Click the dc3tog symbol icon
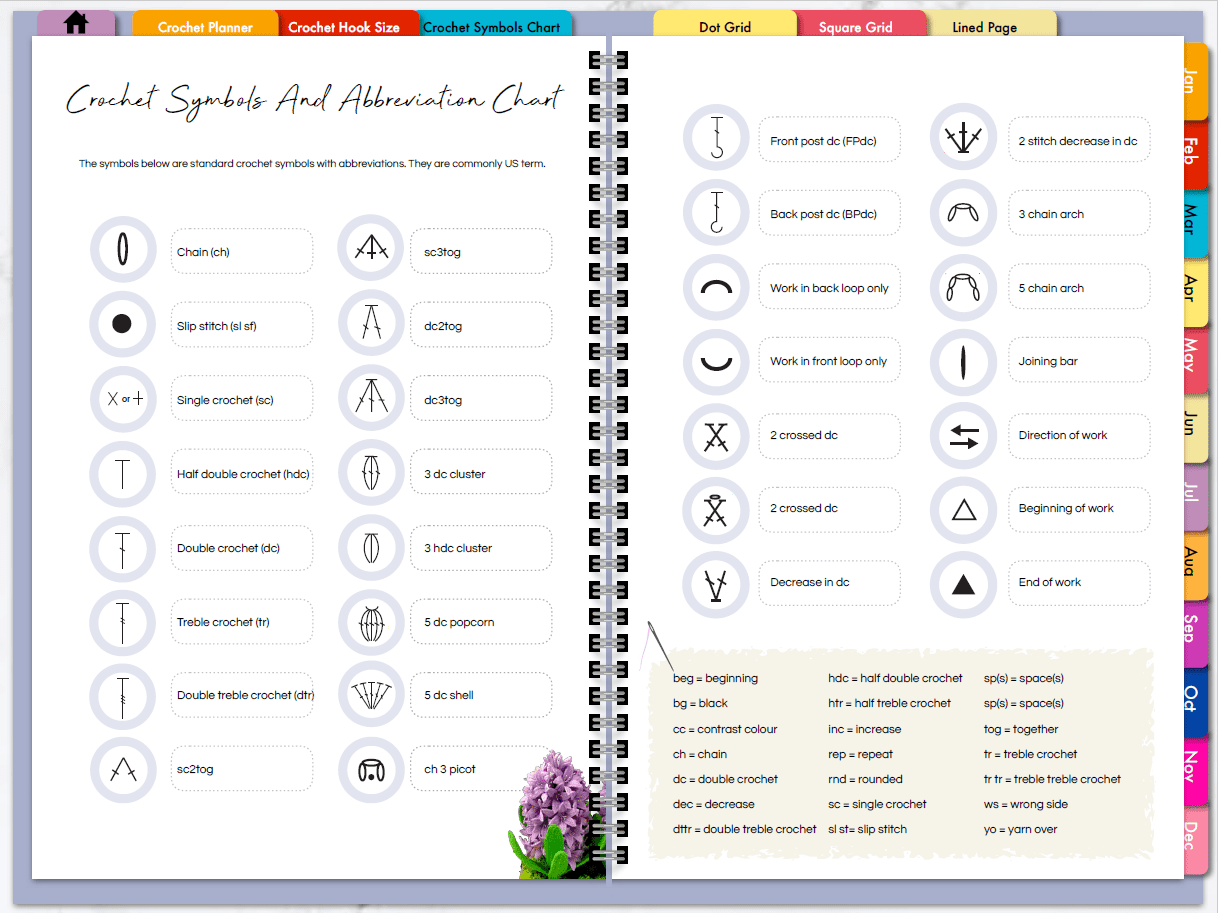Screen dimensions: 1218x913 371,398
